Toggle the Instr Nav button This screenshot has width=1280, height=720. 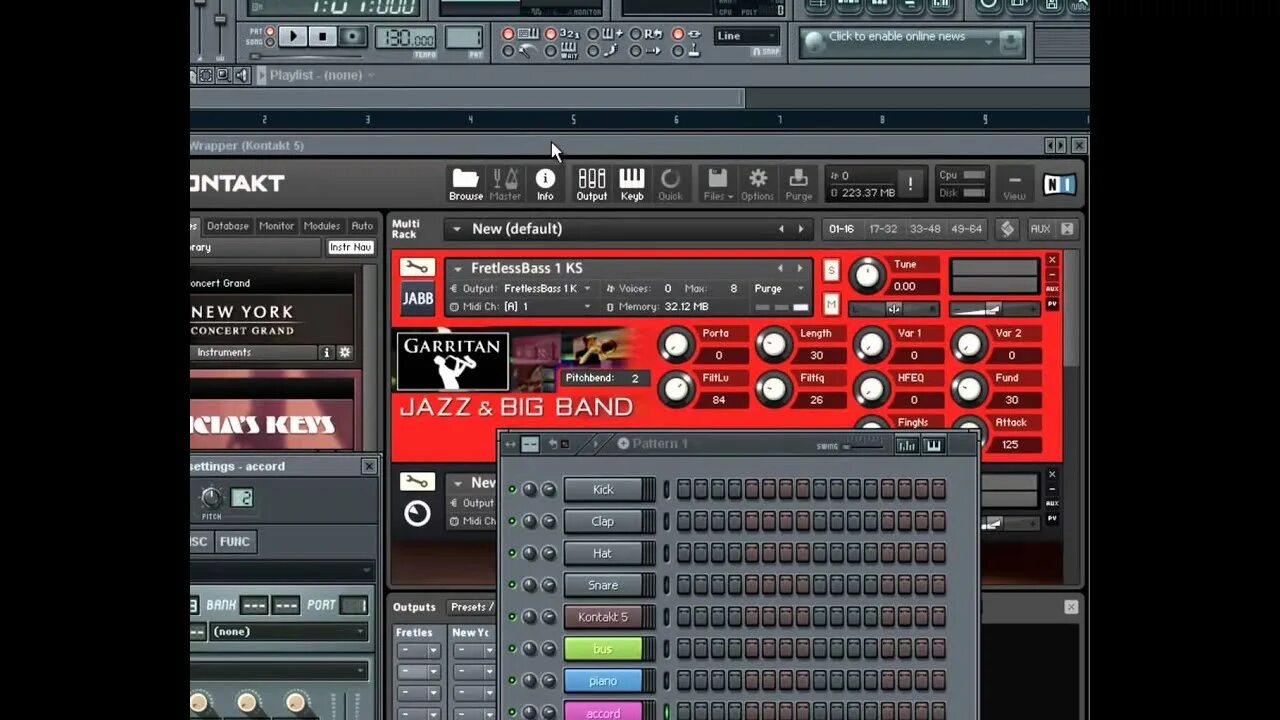pyautogui.click(x=351, y=247)
